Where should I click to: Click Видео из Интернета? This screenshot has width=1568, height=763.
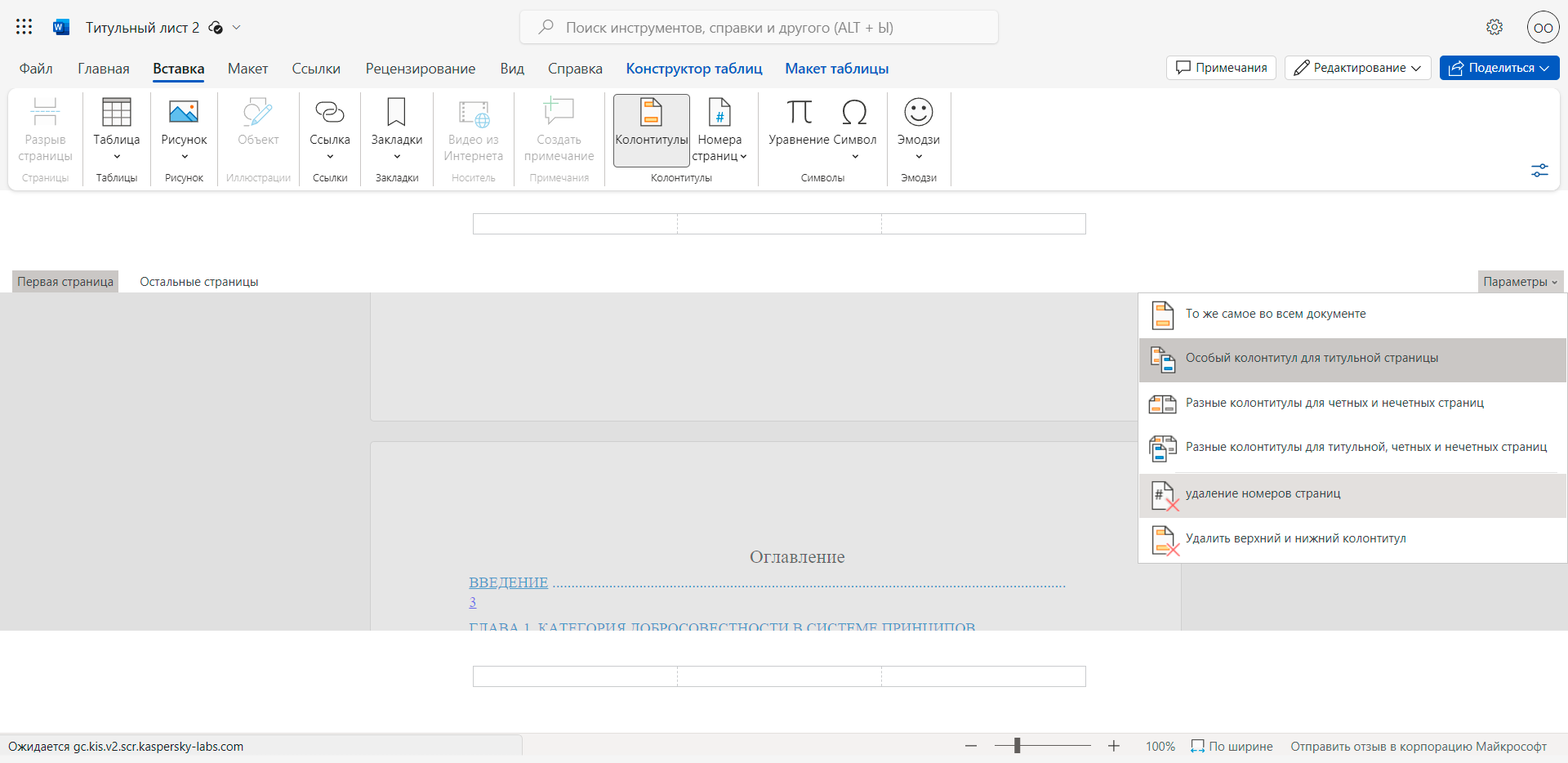coord(474,130)
